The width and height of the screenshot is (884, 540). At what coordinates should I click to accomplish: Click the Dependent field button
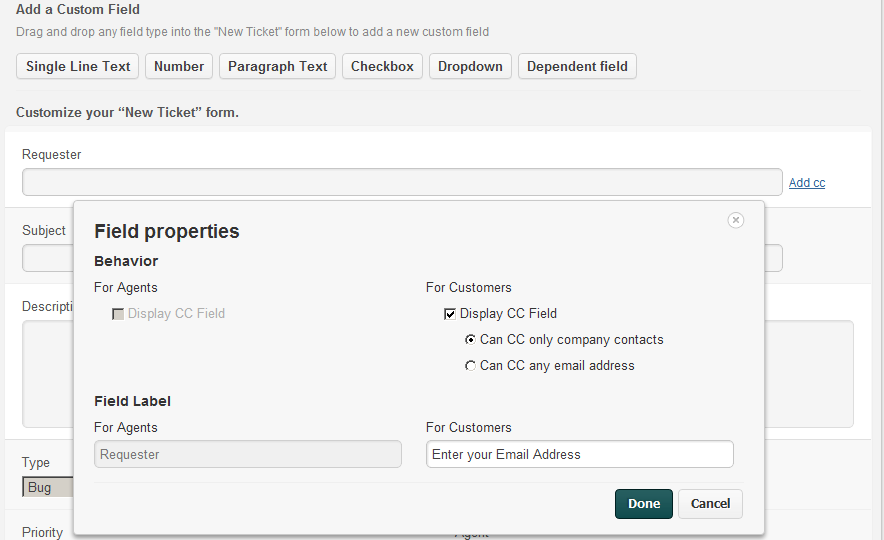coord(577,66)
